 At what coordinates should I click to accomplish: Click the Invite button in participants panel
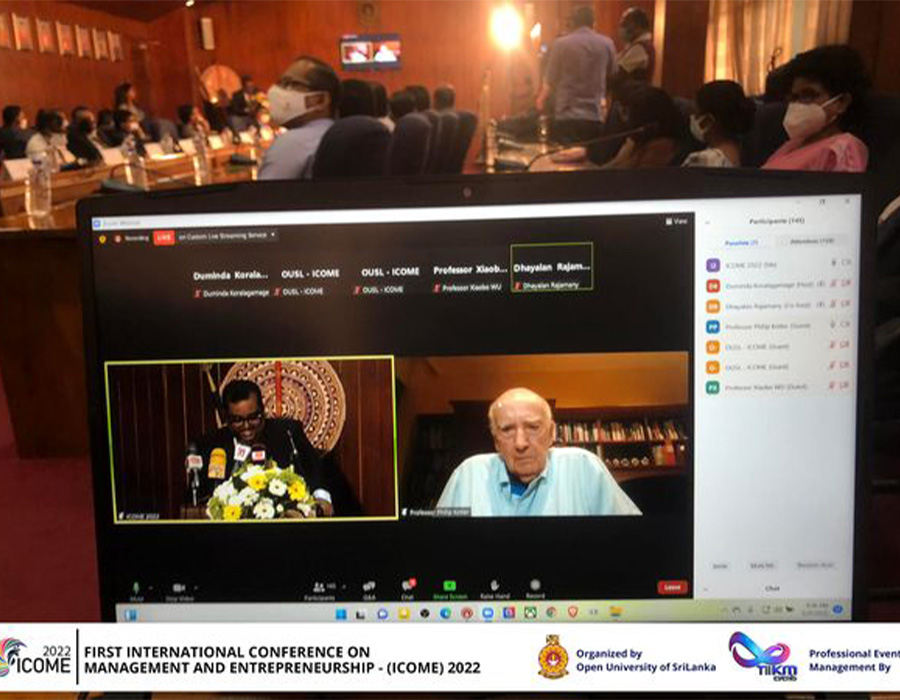[720, 565]
